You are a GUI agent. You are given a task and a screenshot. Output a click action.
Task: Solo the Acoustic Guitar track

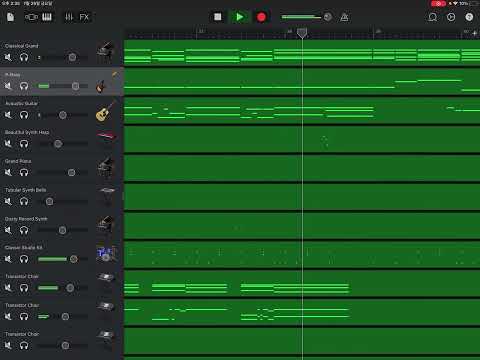24,115
